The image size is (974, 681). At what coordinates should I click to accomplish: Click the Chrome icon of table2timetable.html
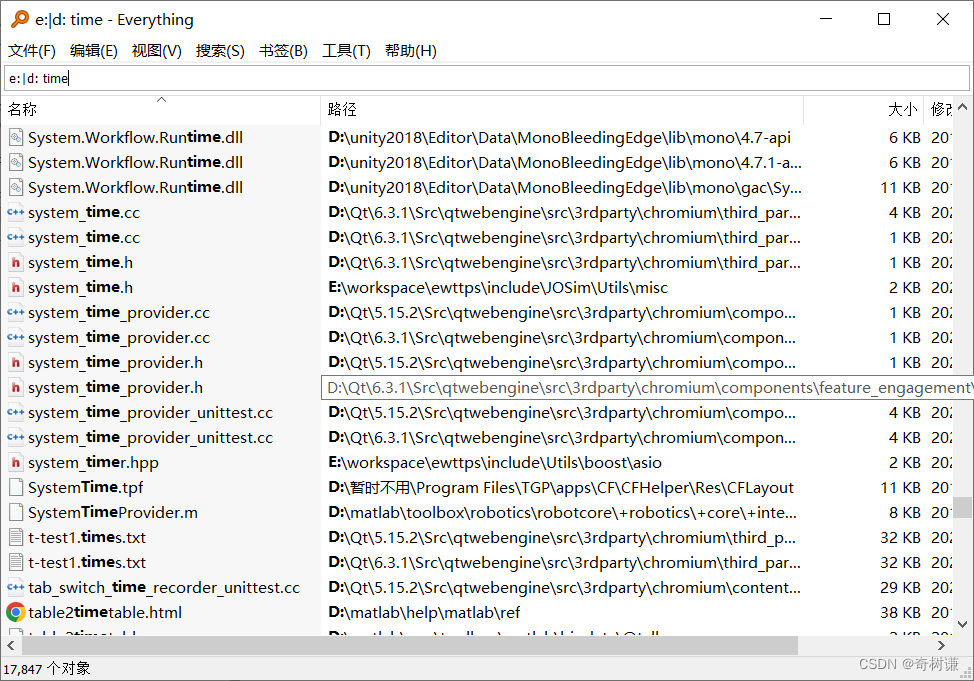click(16, 612)
